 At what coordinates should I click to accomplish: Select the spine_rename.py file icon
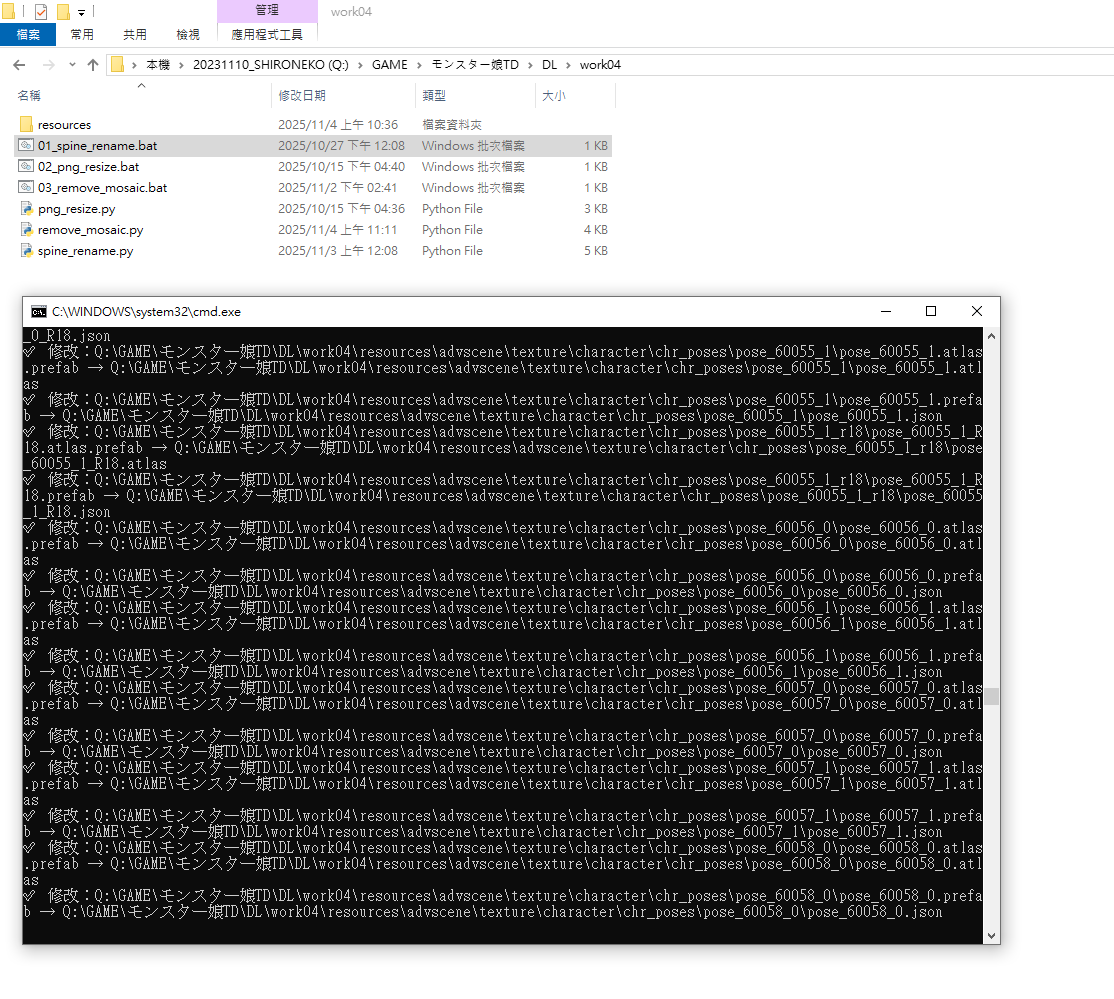point(26,251)
